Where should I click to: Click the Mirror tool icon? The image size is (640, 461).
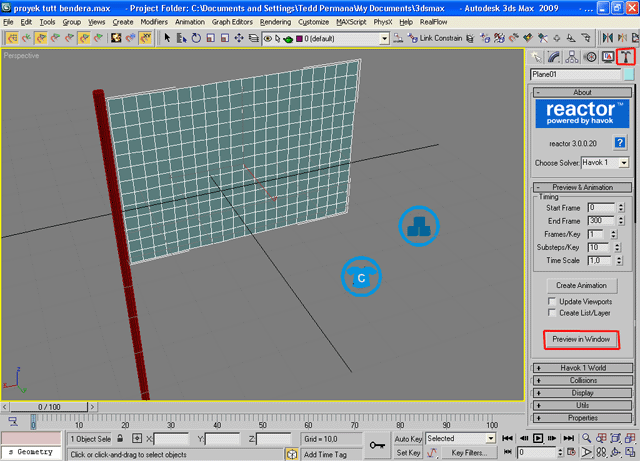point(607,38)
